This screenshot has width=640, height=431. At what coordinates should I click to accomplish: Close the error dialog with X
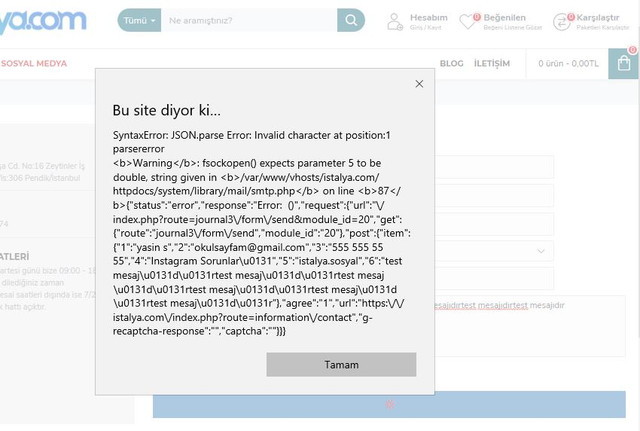click(419, 84)
